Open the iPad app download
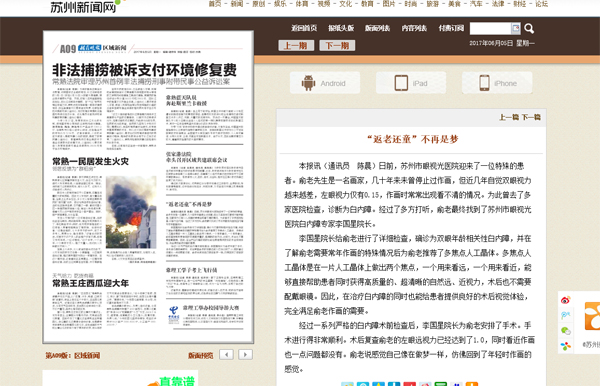This screenshot has width=600, height=386. coord(411,83)
